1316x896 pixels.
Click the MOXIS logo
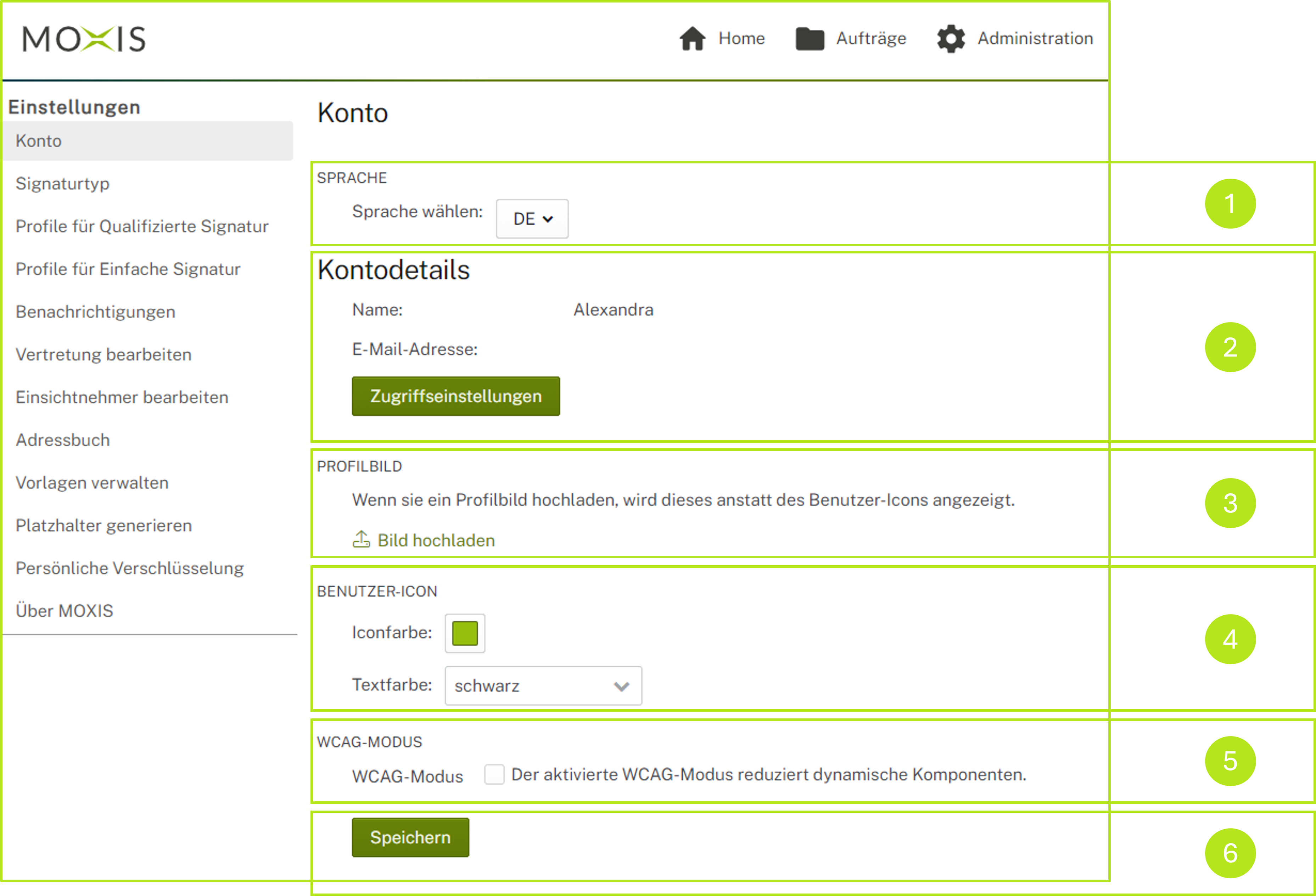point(84,39)
